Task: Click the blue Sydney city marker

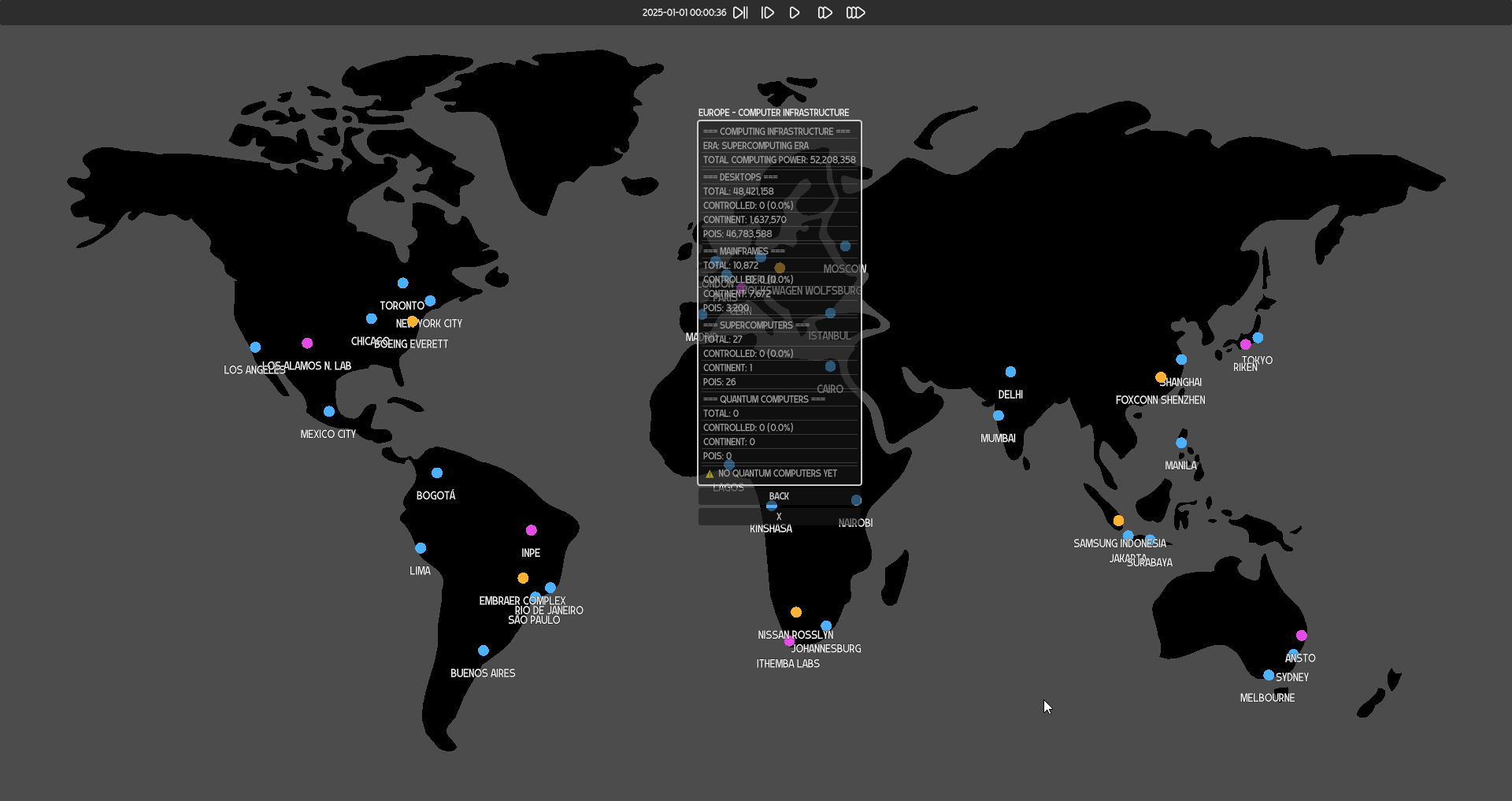Action: [1293, 655]
